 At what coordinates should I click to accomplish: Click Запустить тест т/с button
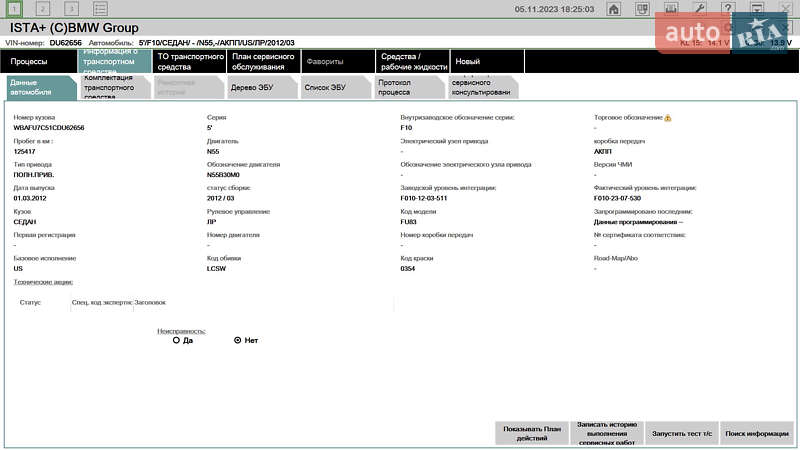681,433
